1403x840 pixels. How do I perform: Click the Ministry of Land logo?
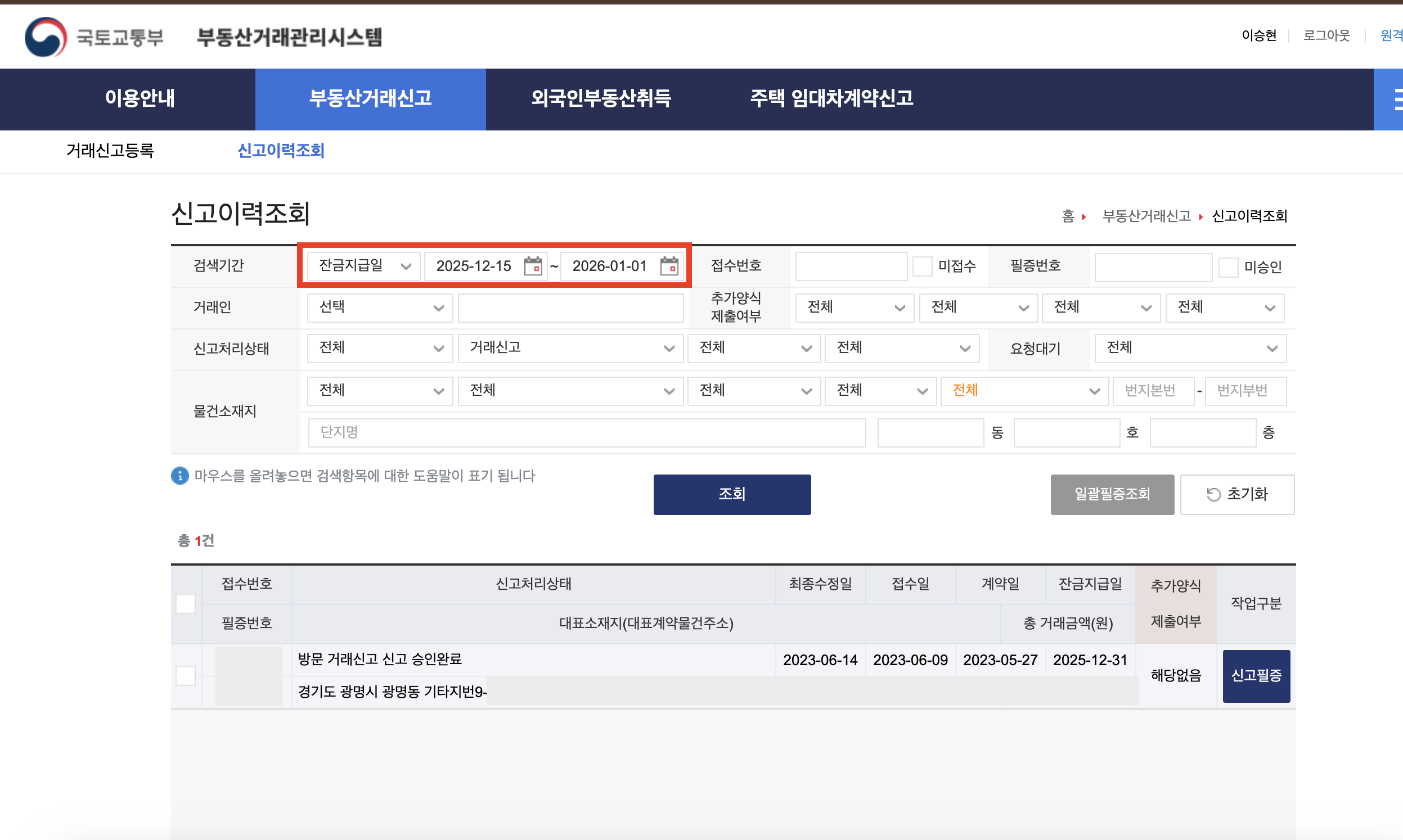(46, 37)
